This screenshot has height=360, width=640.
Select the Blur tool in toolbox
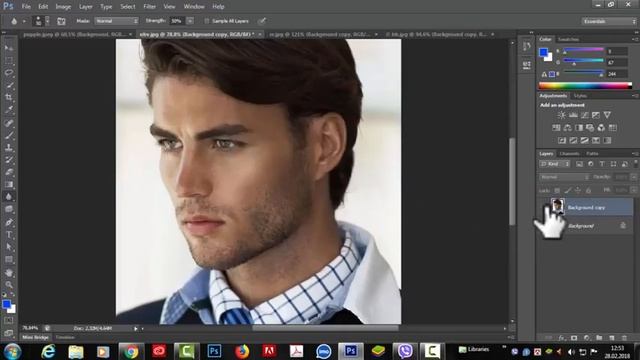[9, 197]
